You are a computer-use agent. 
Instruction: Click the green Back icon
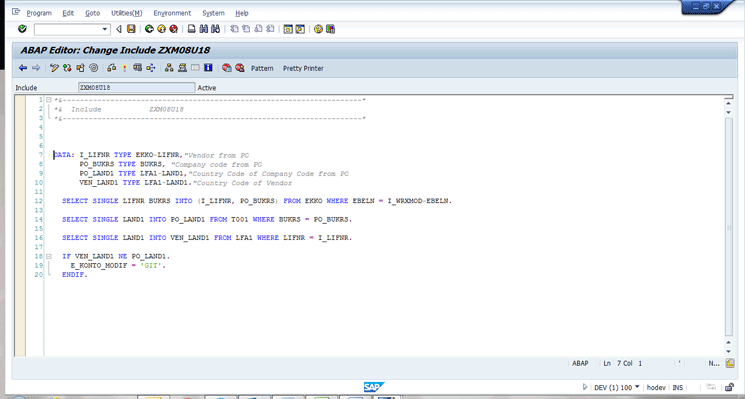pos(149,29)
